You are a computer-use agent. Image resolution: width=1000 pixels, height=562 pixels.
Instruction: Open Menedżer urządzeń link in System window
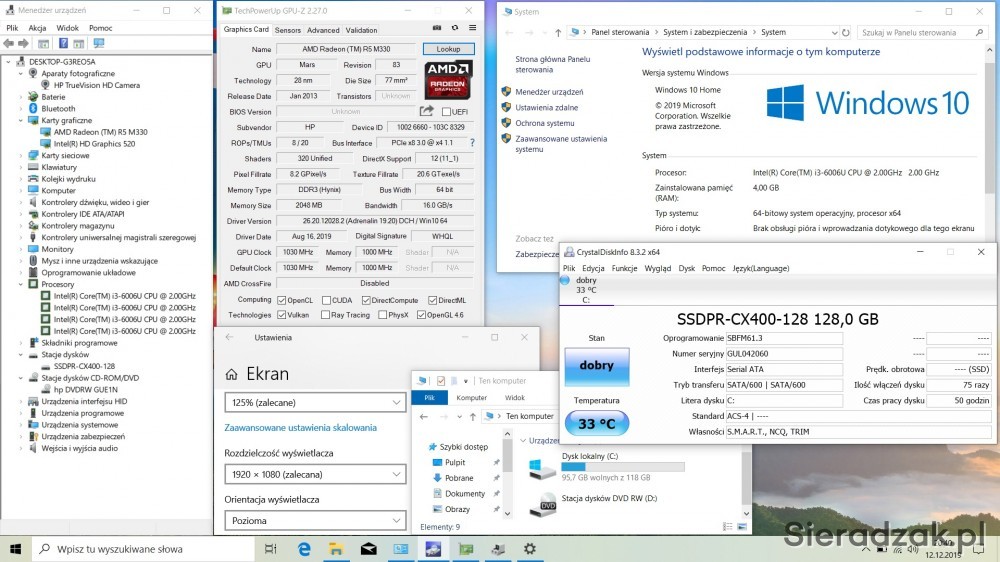point(549,92)
